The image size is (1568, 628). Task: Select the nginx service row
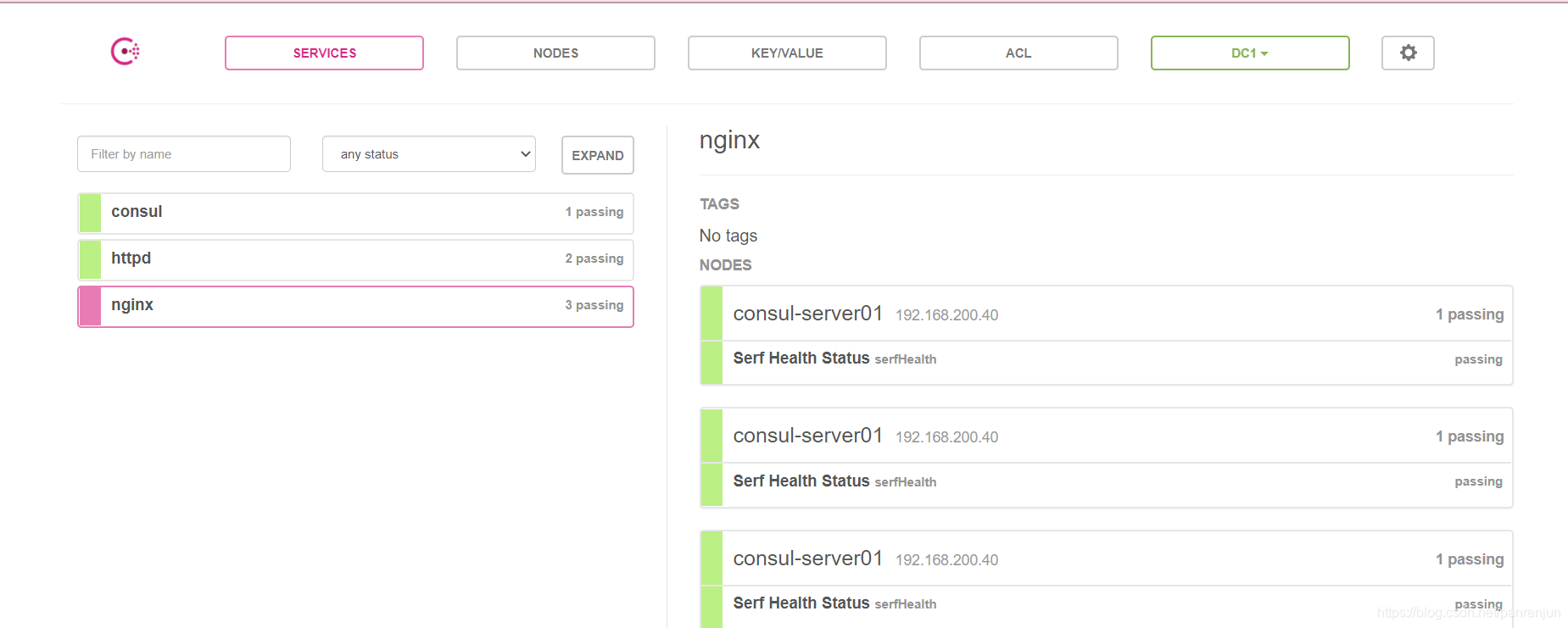(x=356, y=306)
